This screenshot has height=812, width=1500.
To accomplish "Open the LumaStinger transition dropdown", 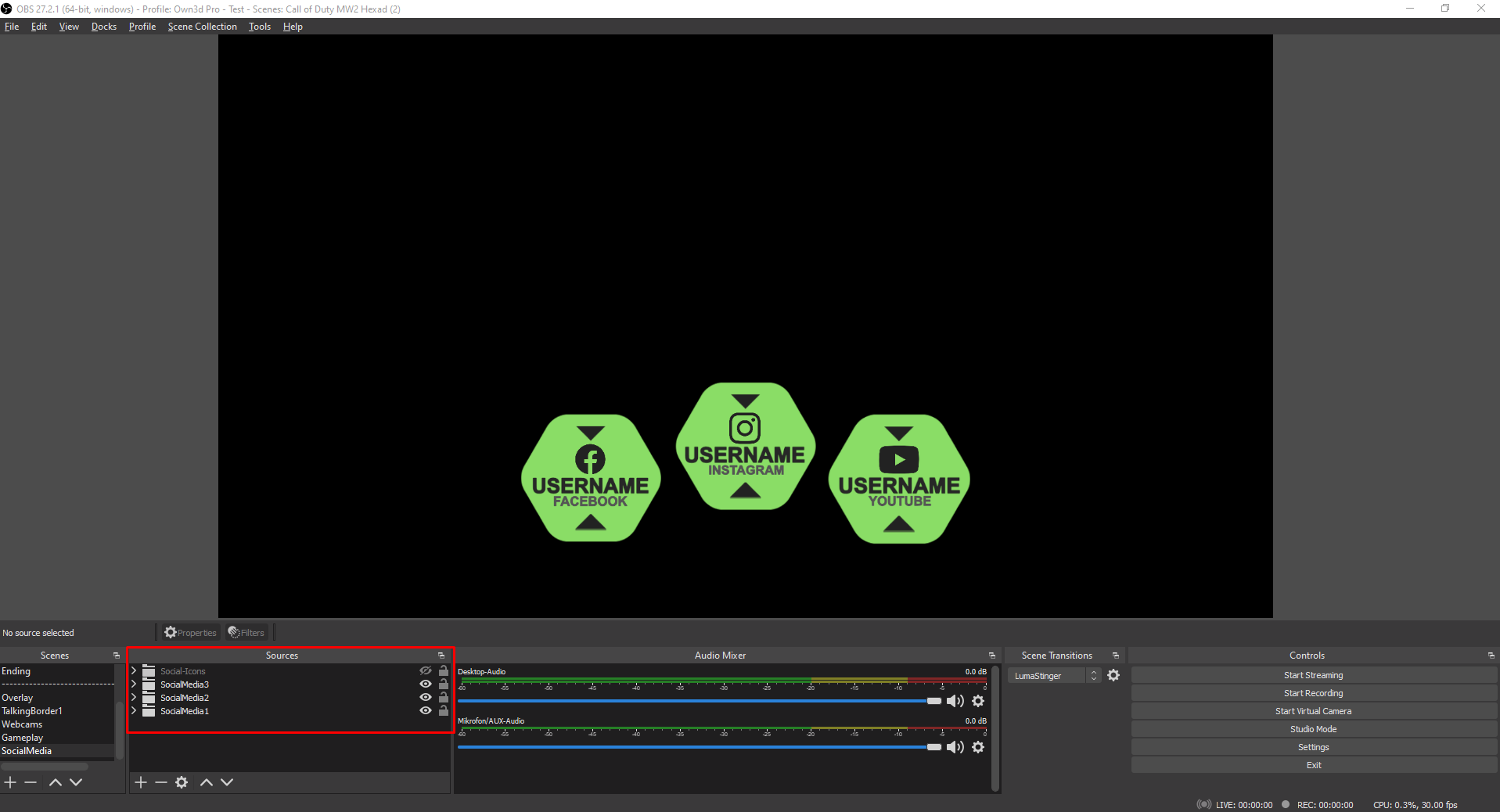I will 1054,676.
